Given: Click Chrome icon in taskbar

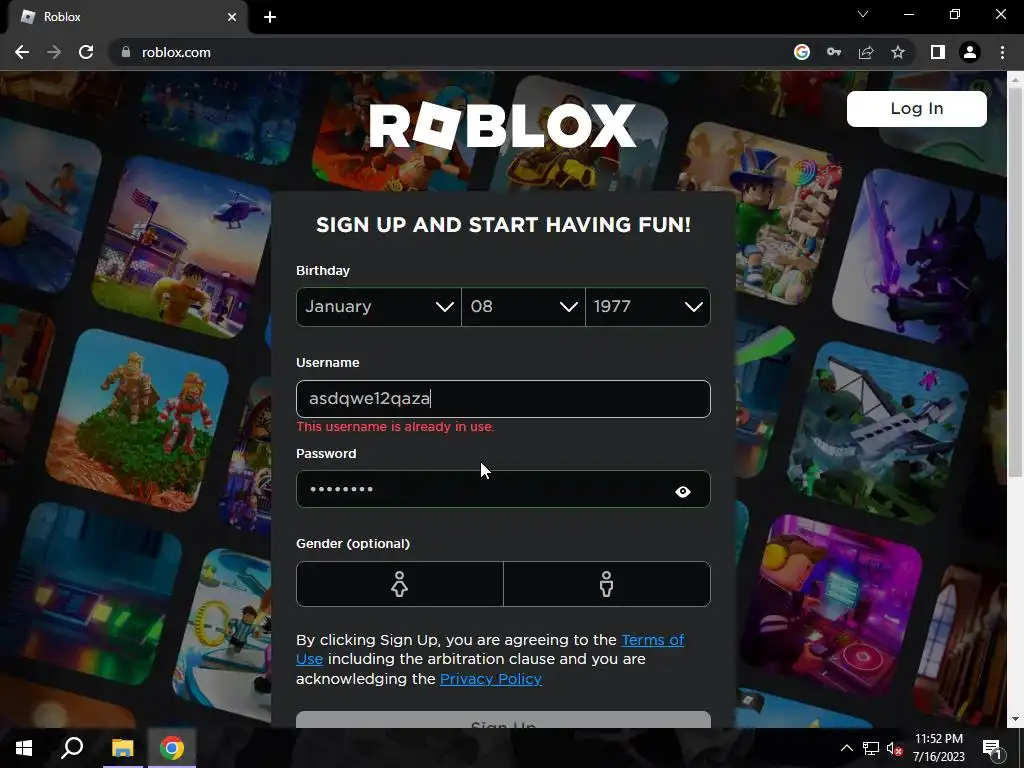Looking at the screenshot, I should 172,748.
